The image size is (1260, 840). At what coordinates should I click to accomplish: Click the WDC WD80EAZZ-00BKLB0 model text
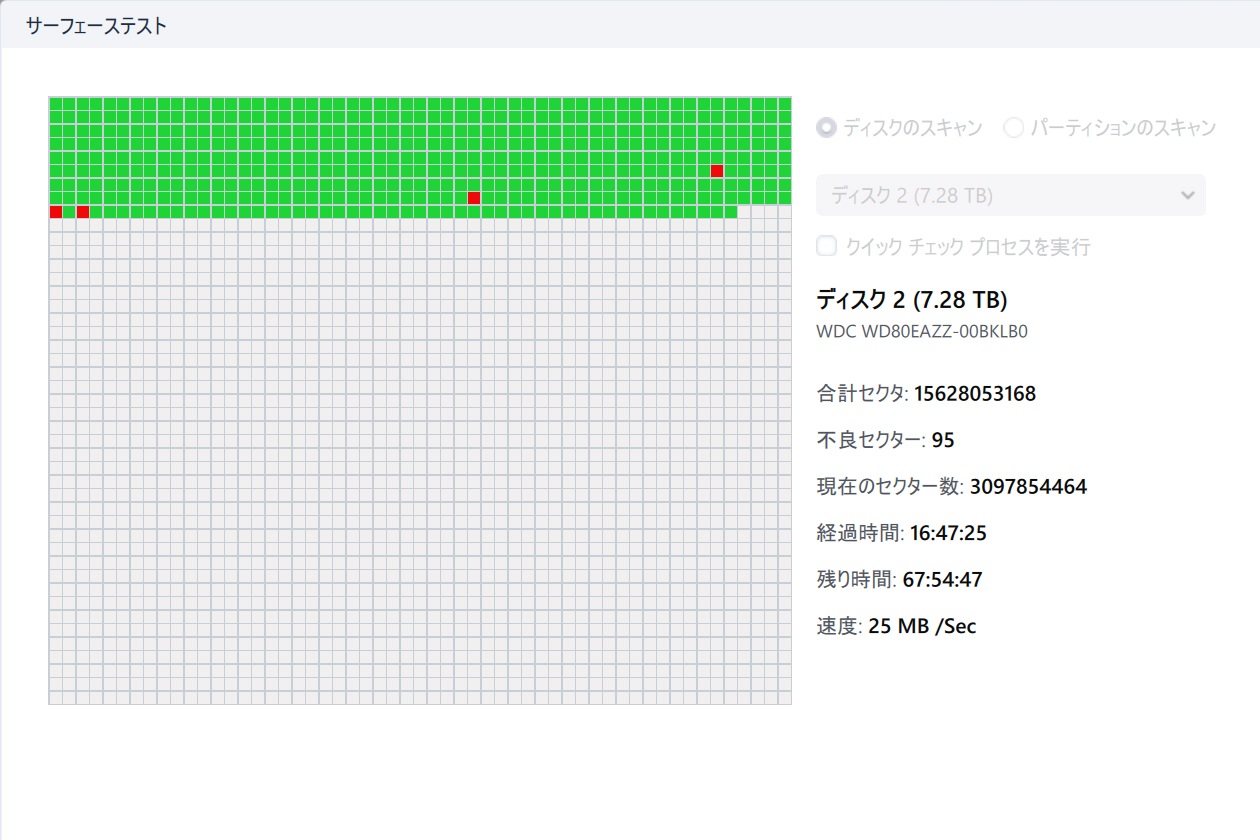click(922, 331)
